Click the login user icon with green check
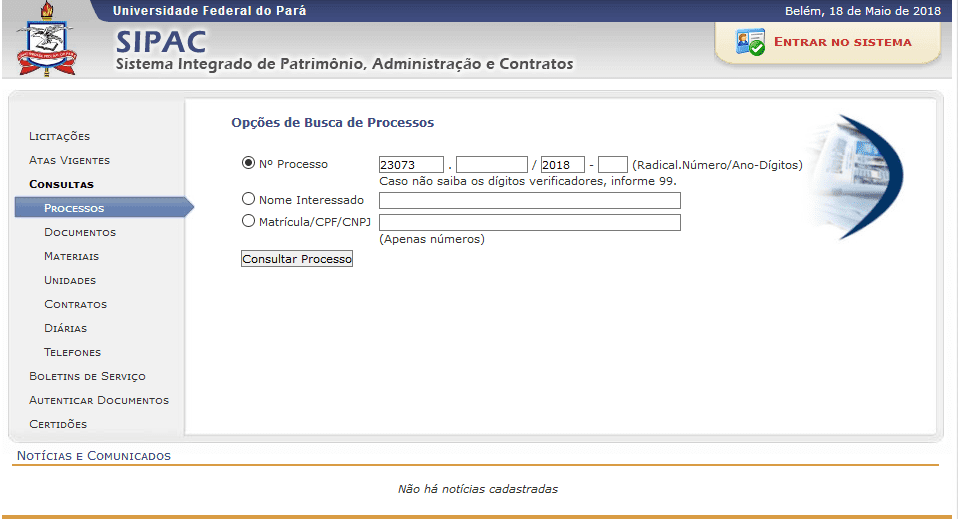Image resolution: width=958 pixels, height=519 pixels. coord(750,43)
